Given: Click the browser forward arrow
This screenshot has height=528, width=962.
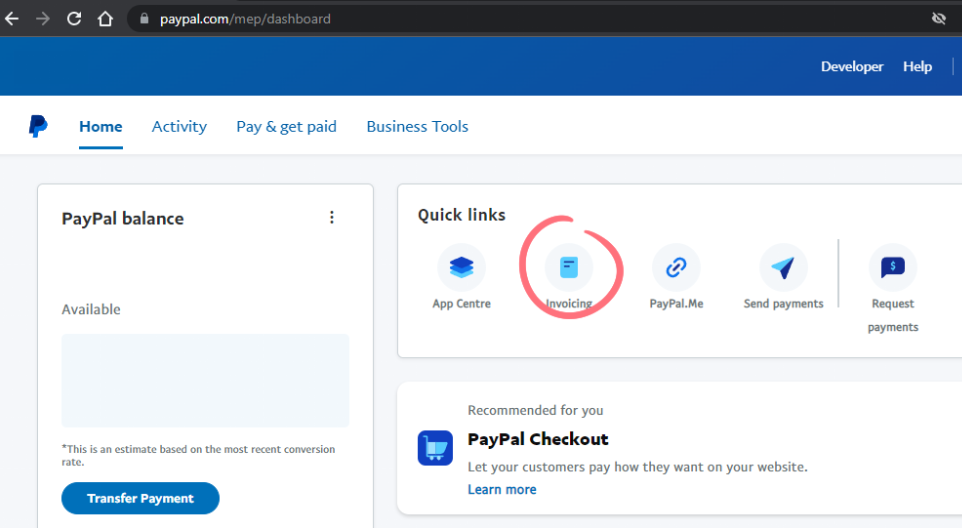Looking at the screenshot, I should [43, 19].
